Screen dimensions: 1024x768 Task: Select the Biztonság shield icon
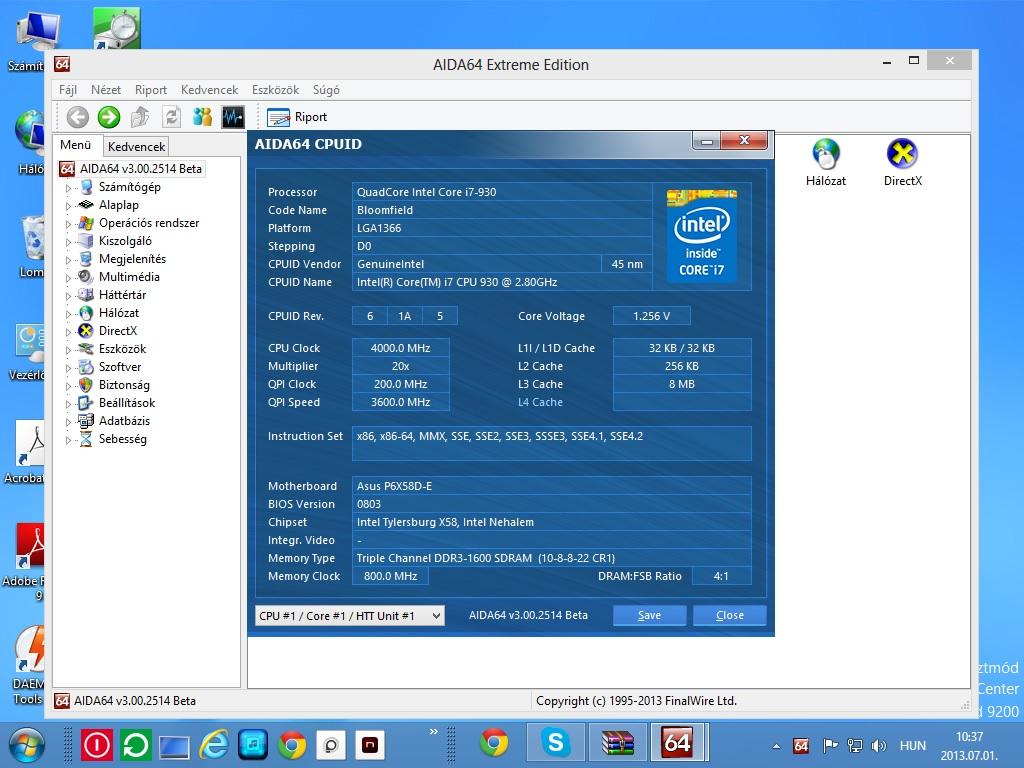pyautogui.click(x=86, y=385)
